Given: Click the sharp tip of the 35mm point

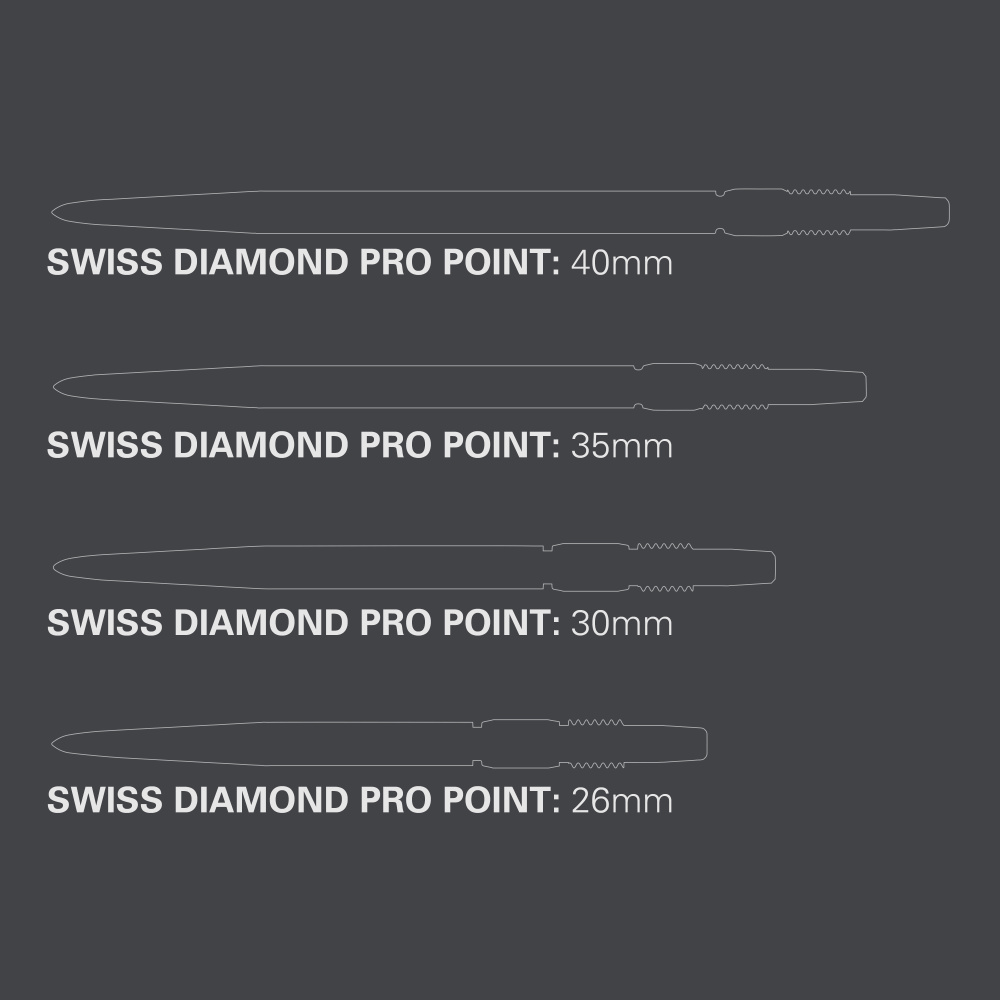Looking at the screenshot, I should pyautogui.click(x=56, y=386).
